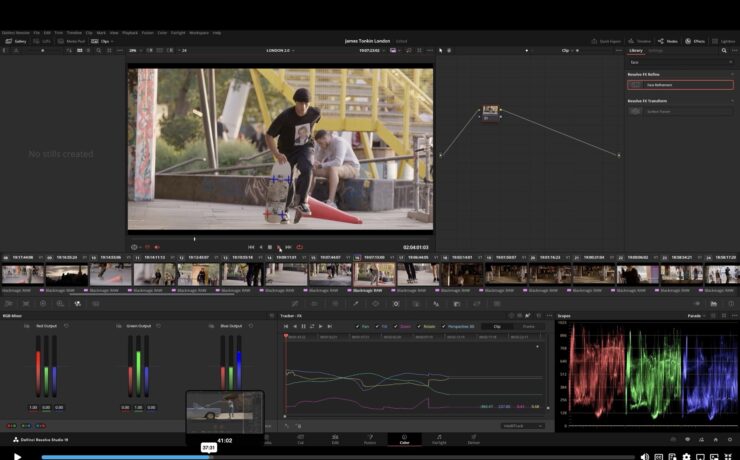The width and height of the screenshot is (740, 460).
Task: Open the Nodes panel button
Action: click(667, 42)
